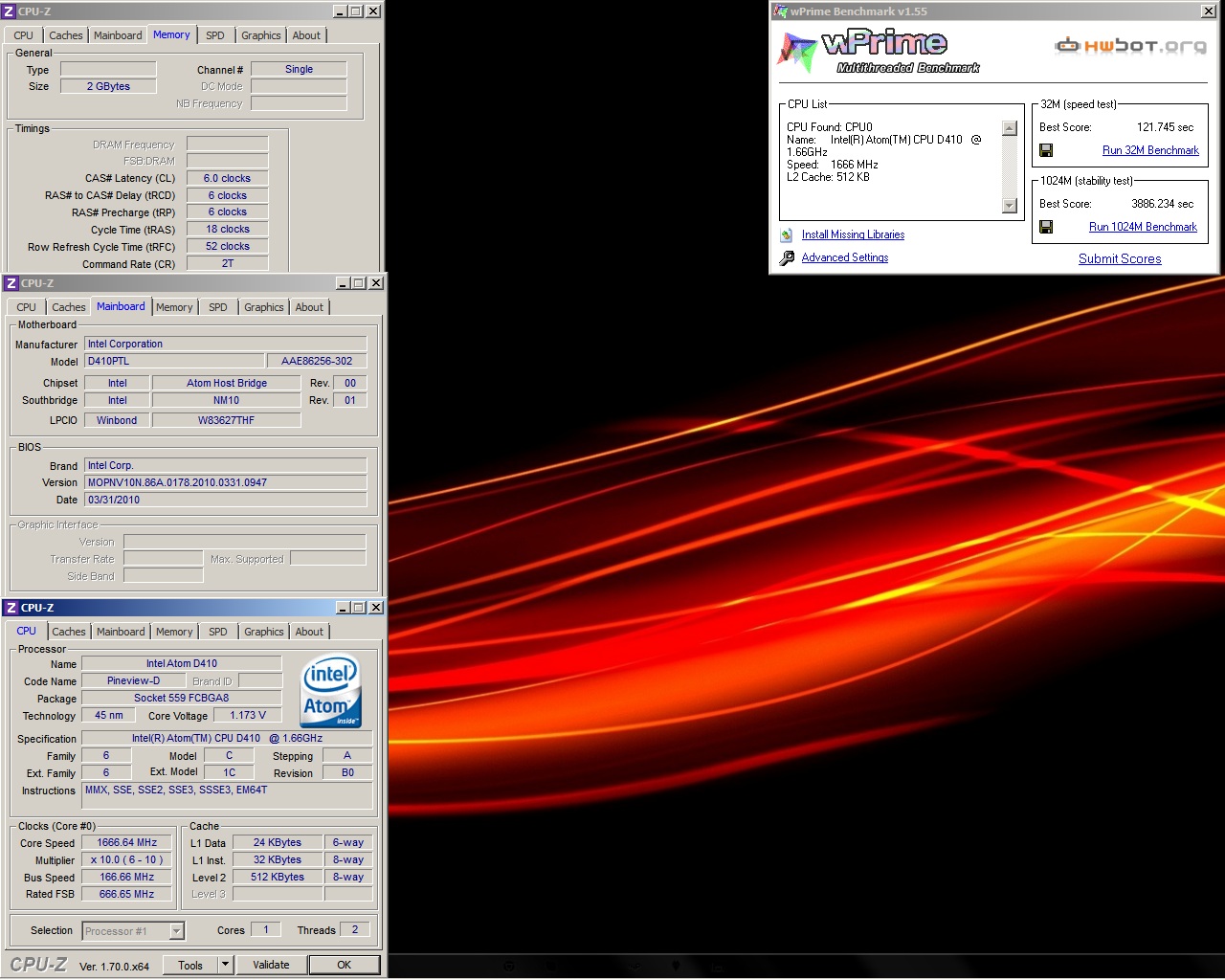Click the Rated FSB 666.65 MHz value
The width and height of the screenshot is (1225, 980).
(x=127, y=894)
